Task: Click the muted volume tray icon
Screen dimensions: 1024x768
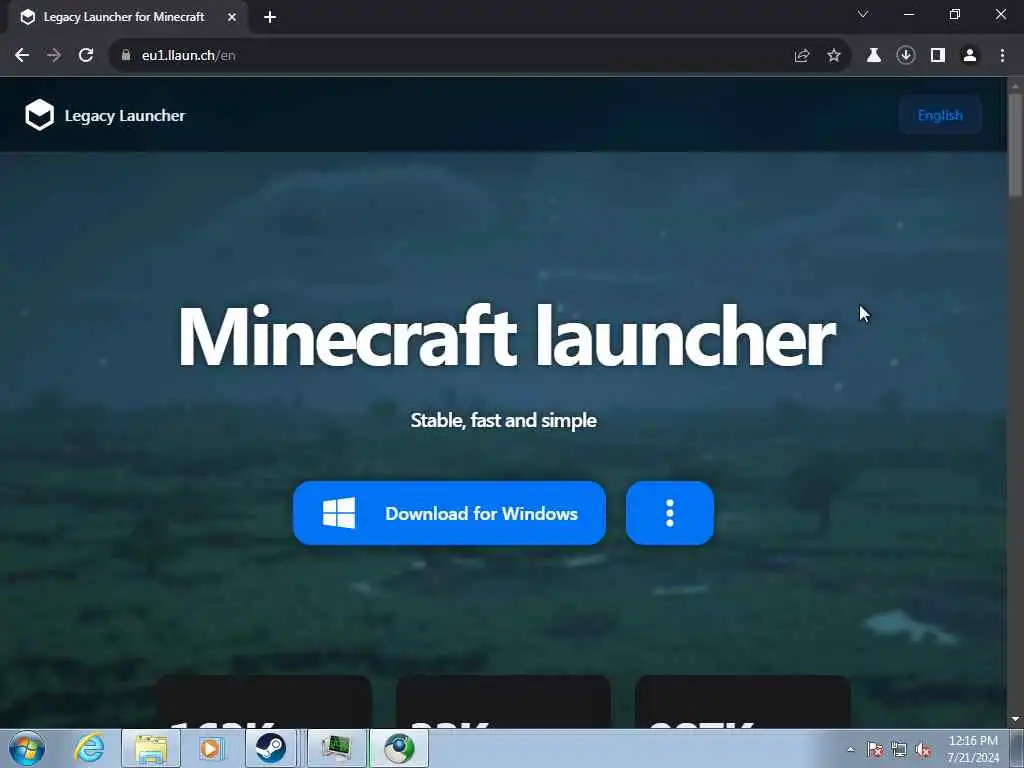Action: (x=923, y=750)
